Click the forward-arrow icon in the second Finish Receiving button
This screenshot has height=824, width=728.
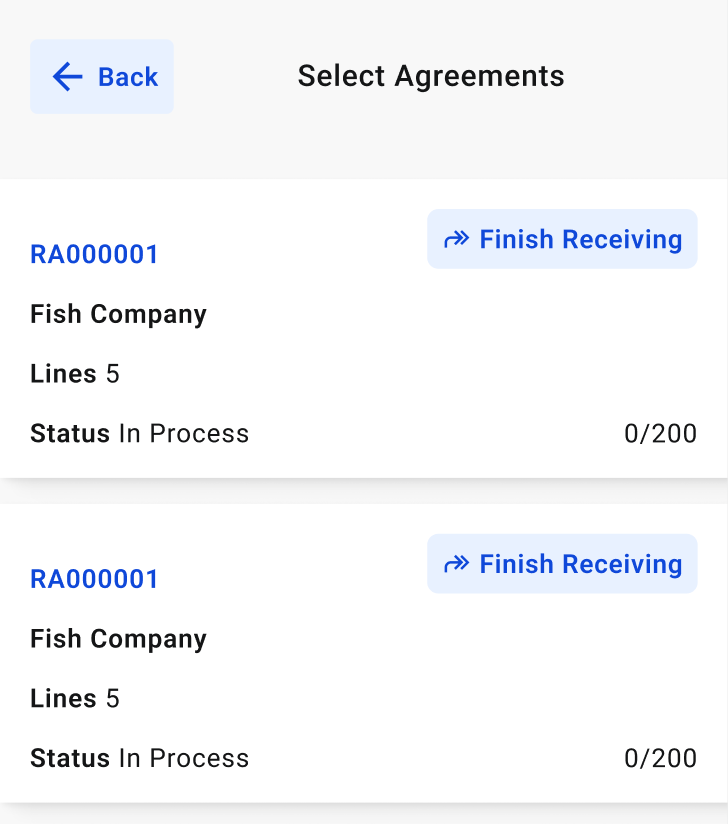(457, 565)
